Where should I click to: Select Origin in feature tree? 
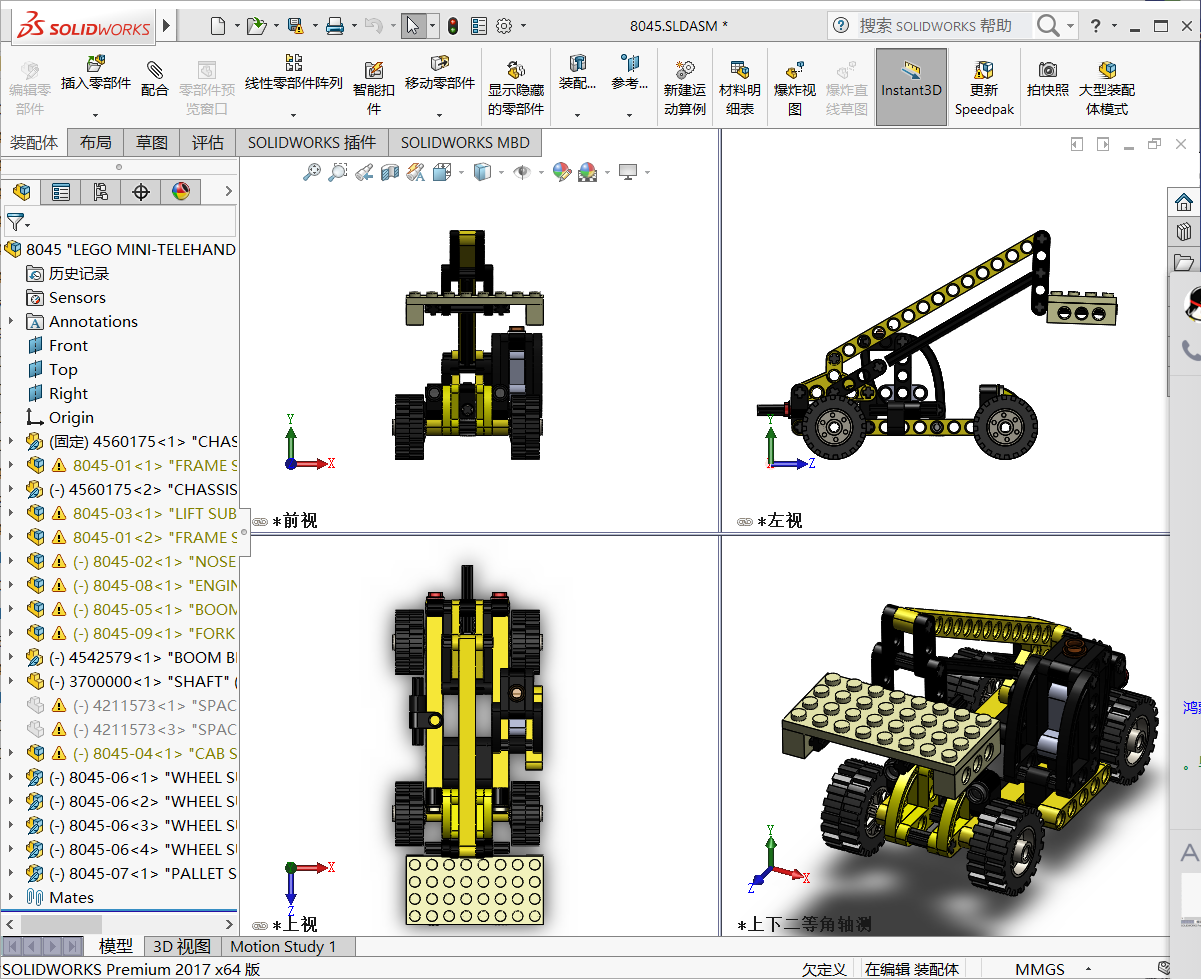[71, 418]
